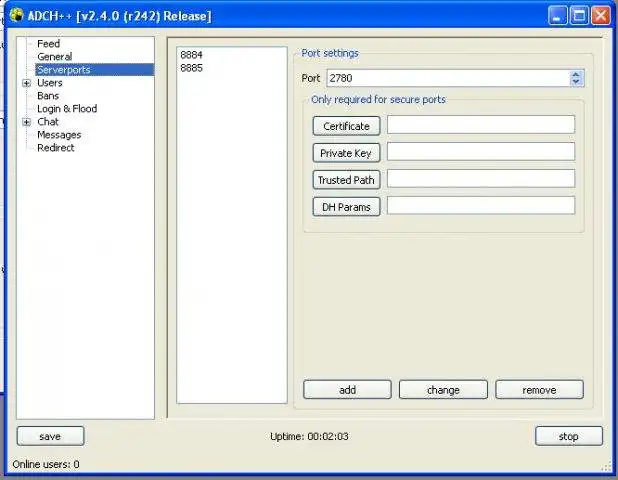Image resolution: width=618 pixels, height=480 pixels.
Task: Click into the Port number field
Action: point(448,78)
